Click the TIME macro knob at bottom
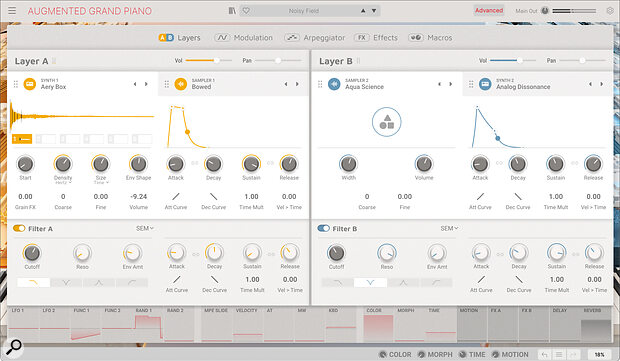This screenshot has height=361, width=620. (x=463, y=355)
